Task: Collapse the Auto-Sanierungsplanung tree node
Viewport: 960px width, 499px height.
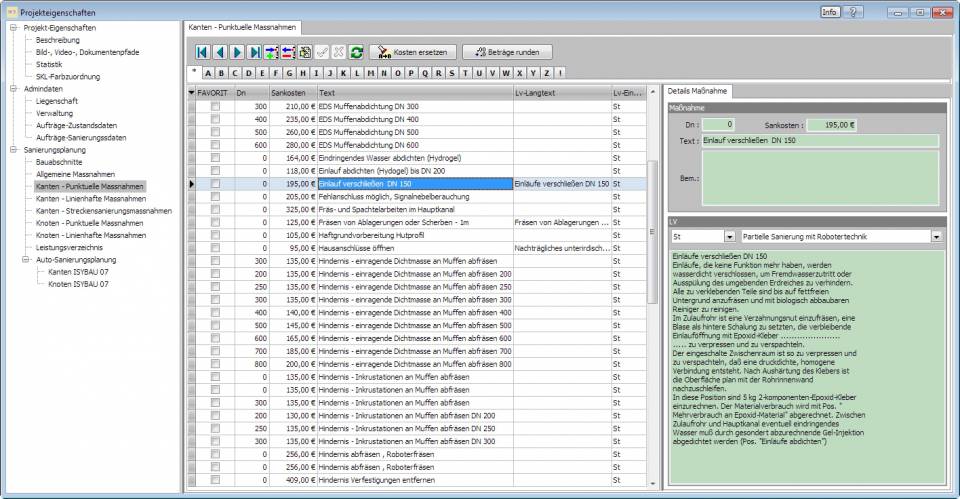Action: click(26, 260)
